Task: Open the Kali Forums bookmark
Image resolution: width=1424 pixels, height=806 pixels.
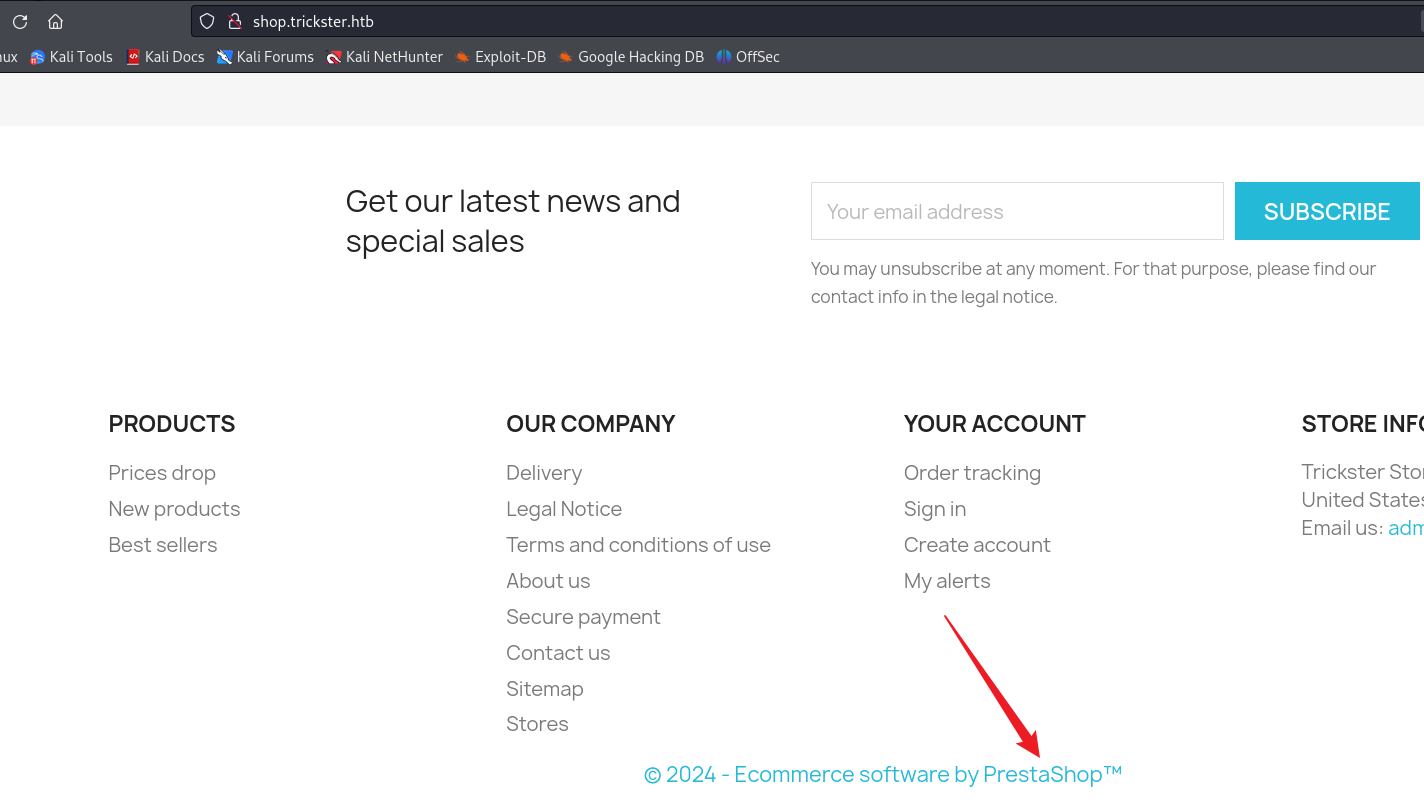Action: 265,57
